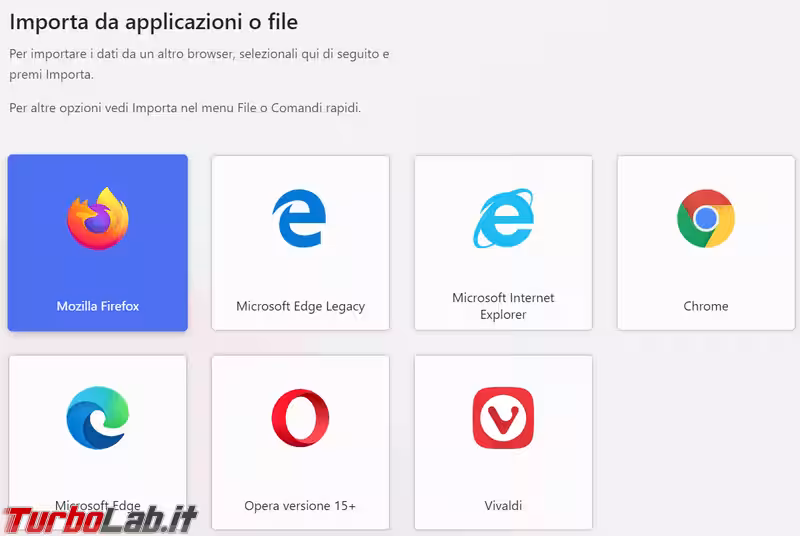Select the "Microsoft Edge Legacy" label

pyautogui.click(x=300, y=306)
